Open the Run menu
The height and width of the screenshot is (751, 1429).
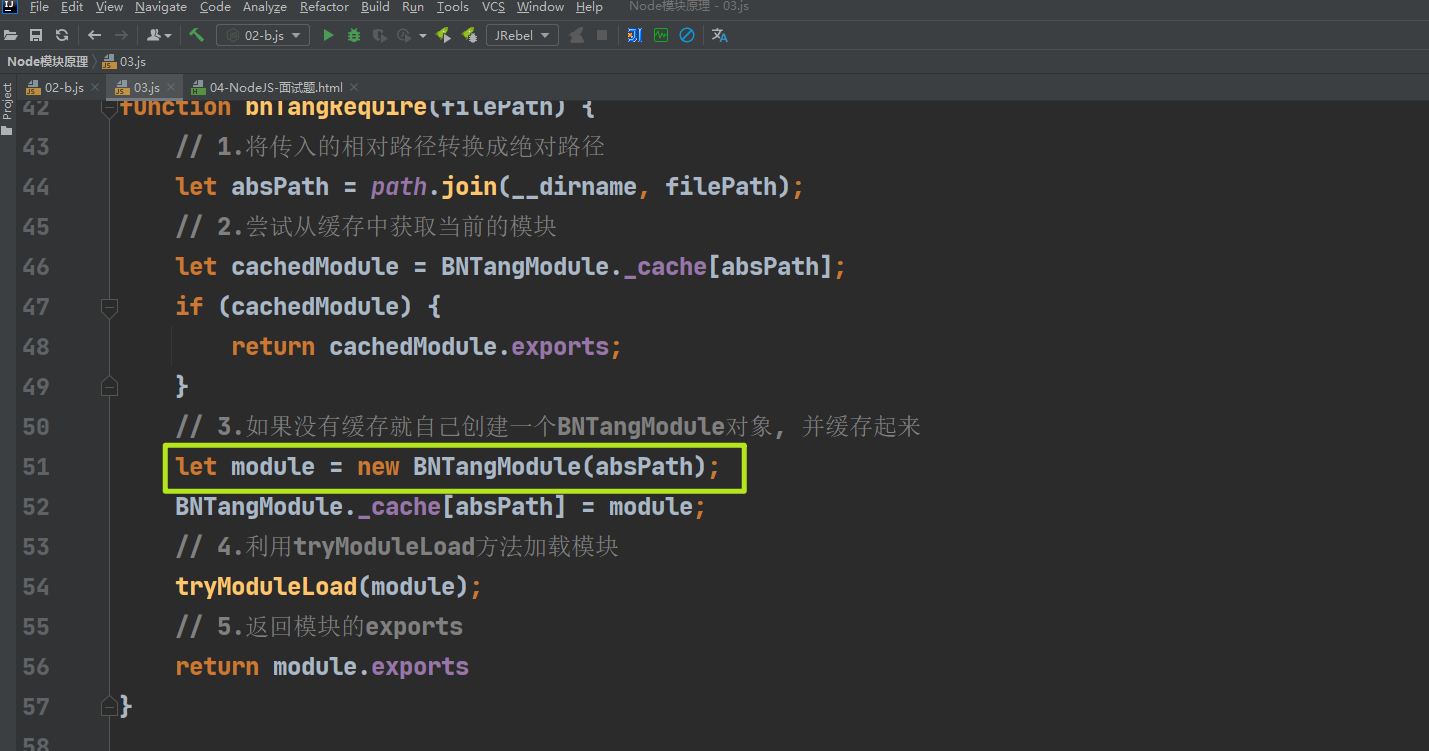[x=413, y=7]
